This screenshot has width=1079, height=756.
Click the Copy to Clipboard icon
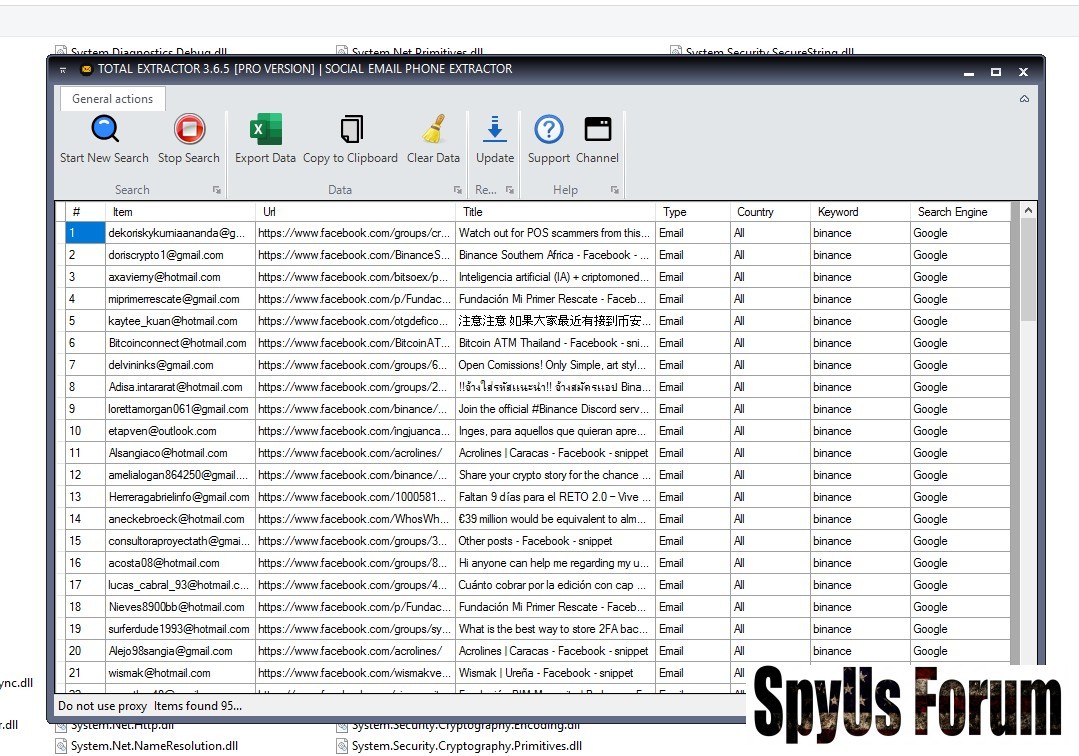pyautogui.click(x=350, y=130)
